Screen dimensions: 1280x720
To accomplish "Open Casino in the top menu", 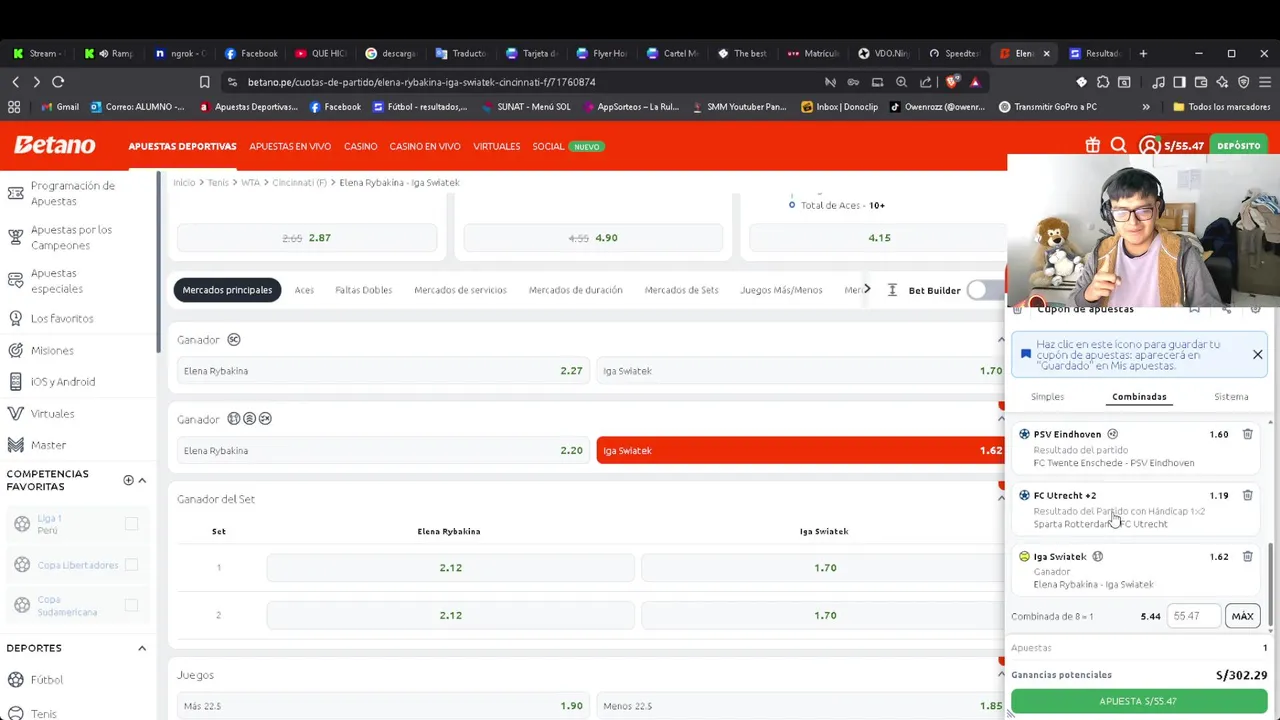I will pyautogui.click(x=360, y=146).
